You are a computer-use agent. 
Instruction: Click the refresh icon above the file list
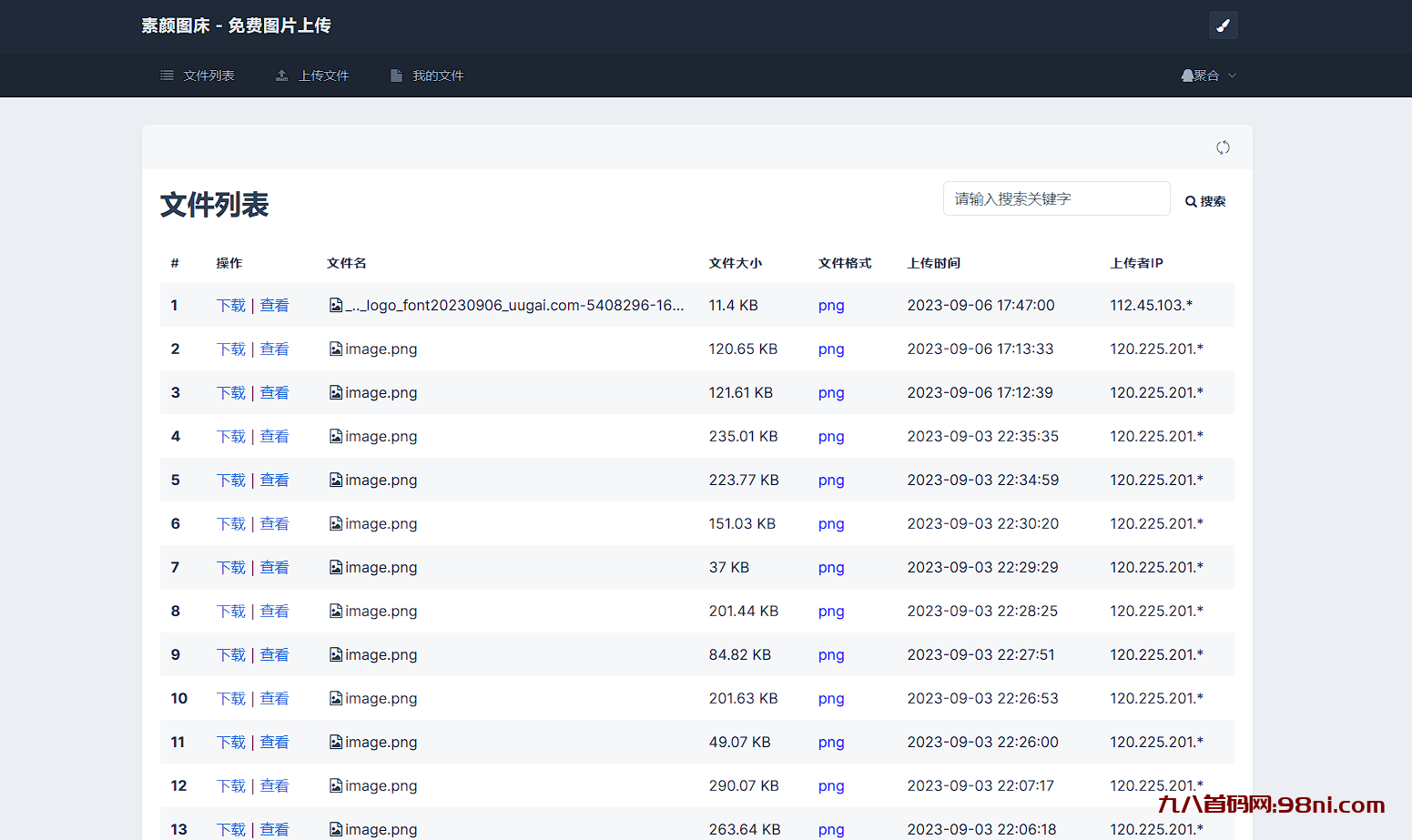pos(1223,147)
